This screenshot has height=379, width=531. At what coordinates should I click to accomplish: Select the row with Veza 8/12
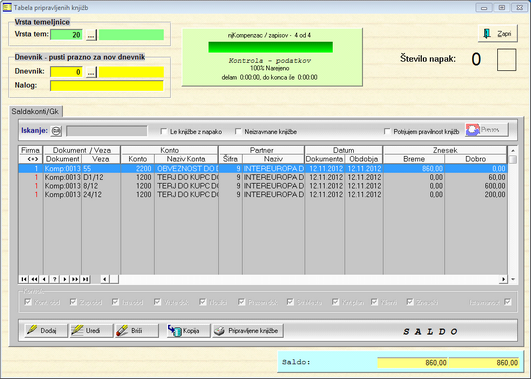pyautogui.click(x=263, y=186)
